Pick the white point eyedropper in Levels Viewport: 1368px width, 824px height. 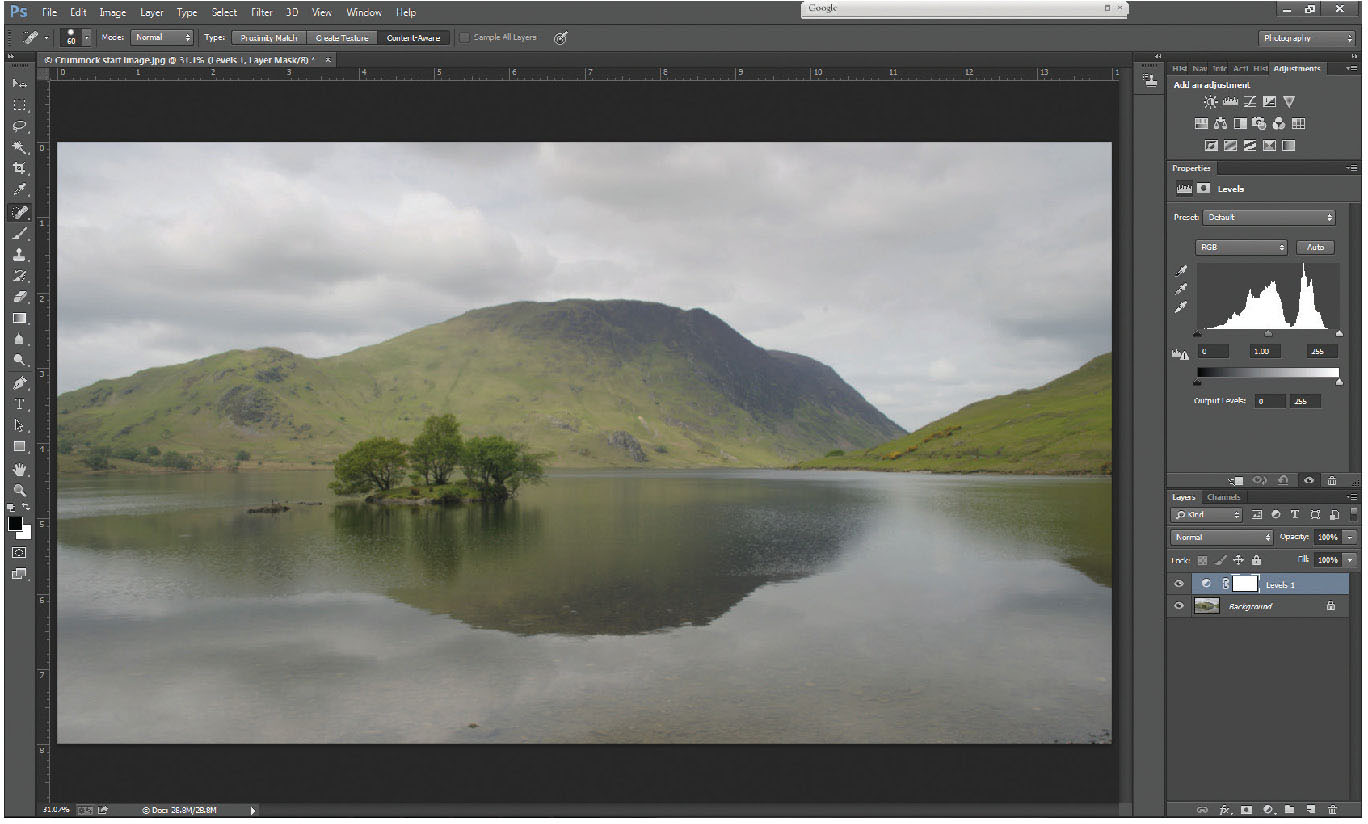tap(1181, 307)
